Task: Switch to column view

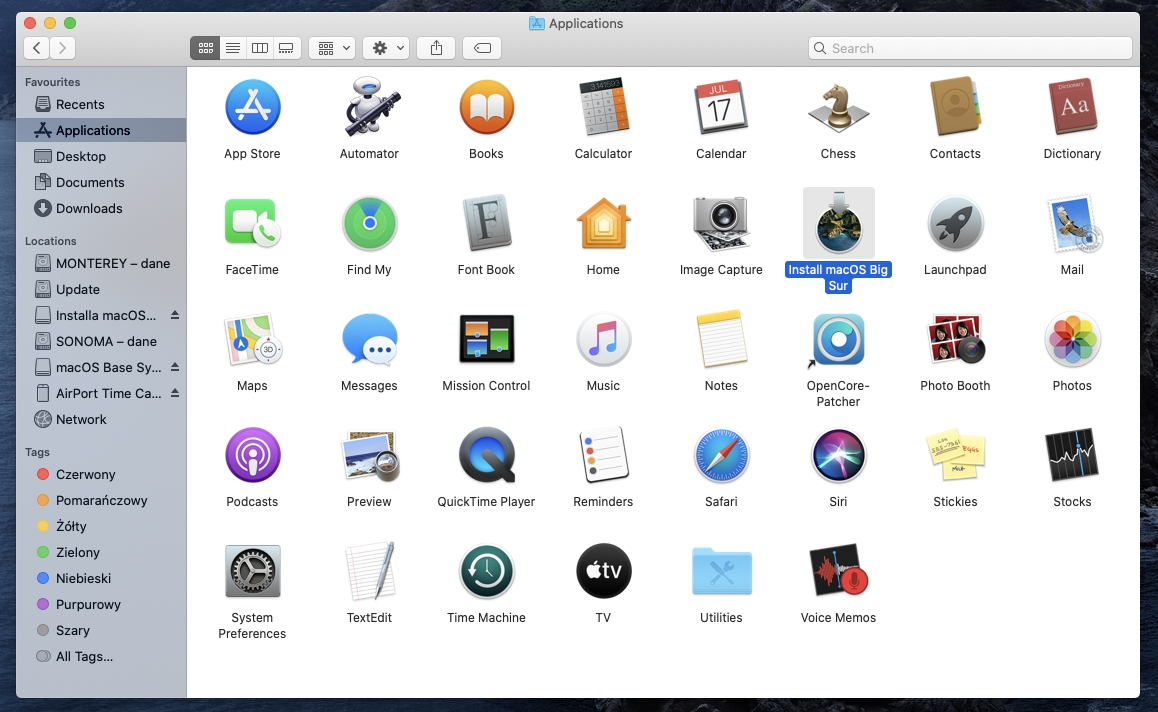Action: tap(260, 48)
